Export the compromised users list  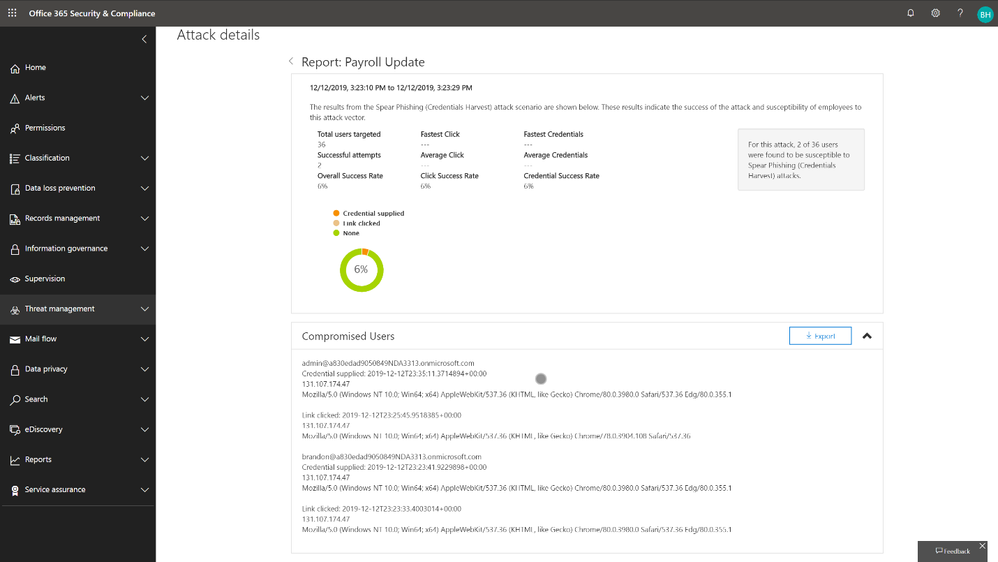pyautogui.click(x=820, y=336)
